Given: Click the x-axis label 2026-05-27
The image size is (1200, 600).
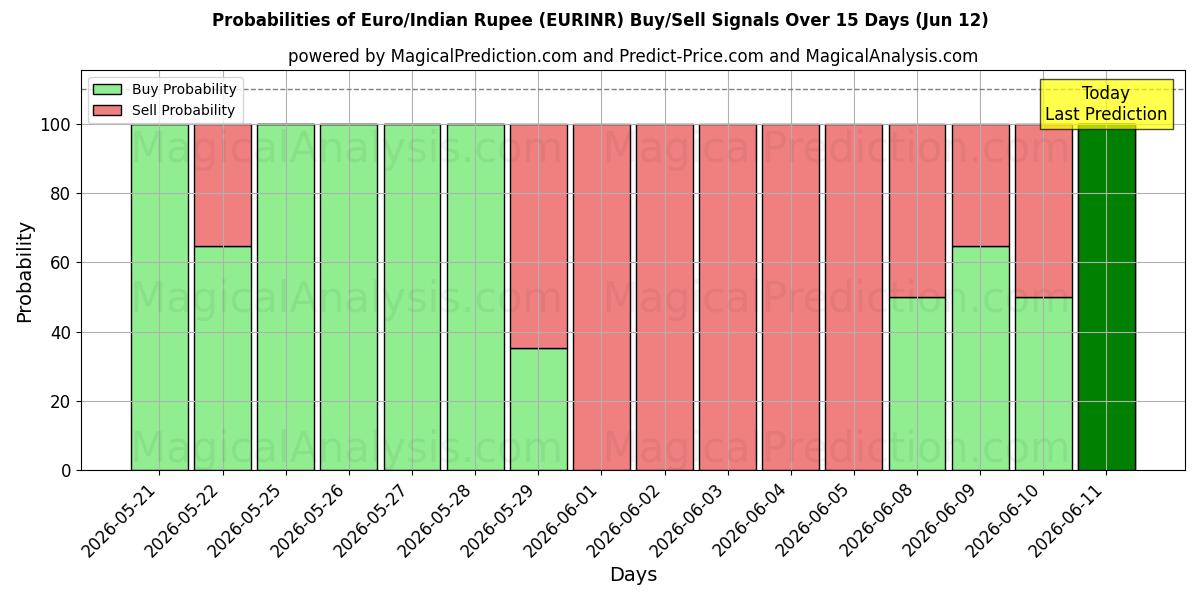Looking at the screenshot, I should tap(373, 518).
